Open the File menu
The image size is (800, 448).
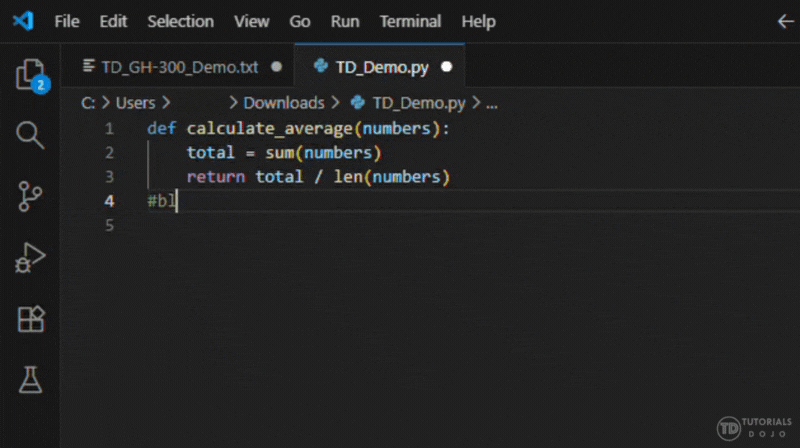(67, 21)
